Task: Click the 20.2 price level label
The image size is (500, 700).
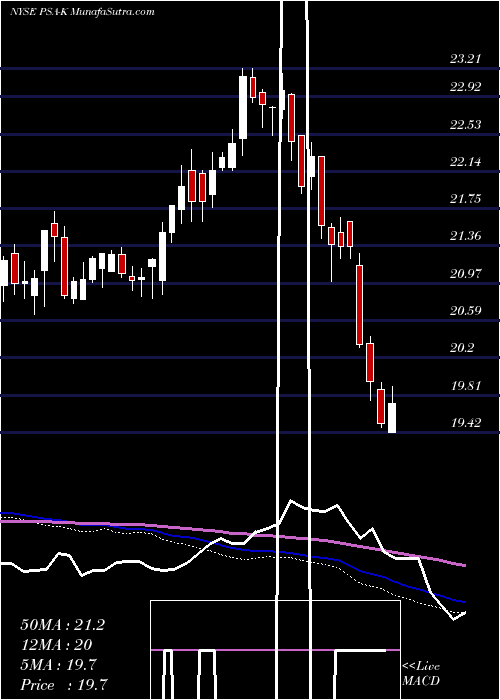Action: tap(462, 348)
